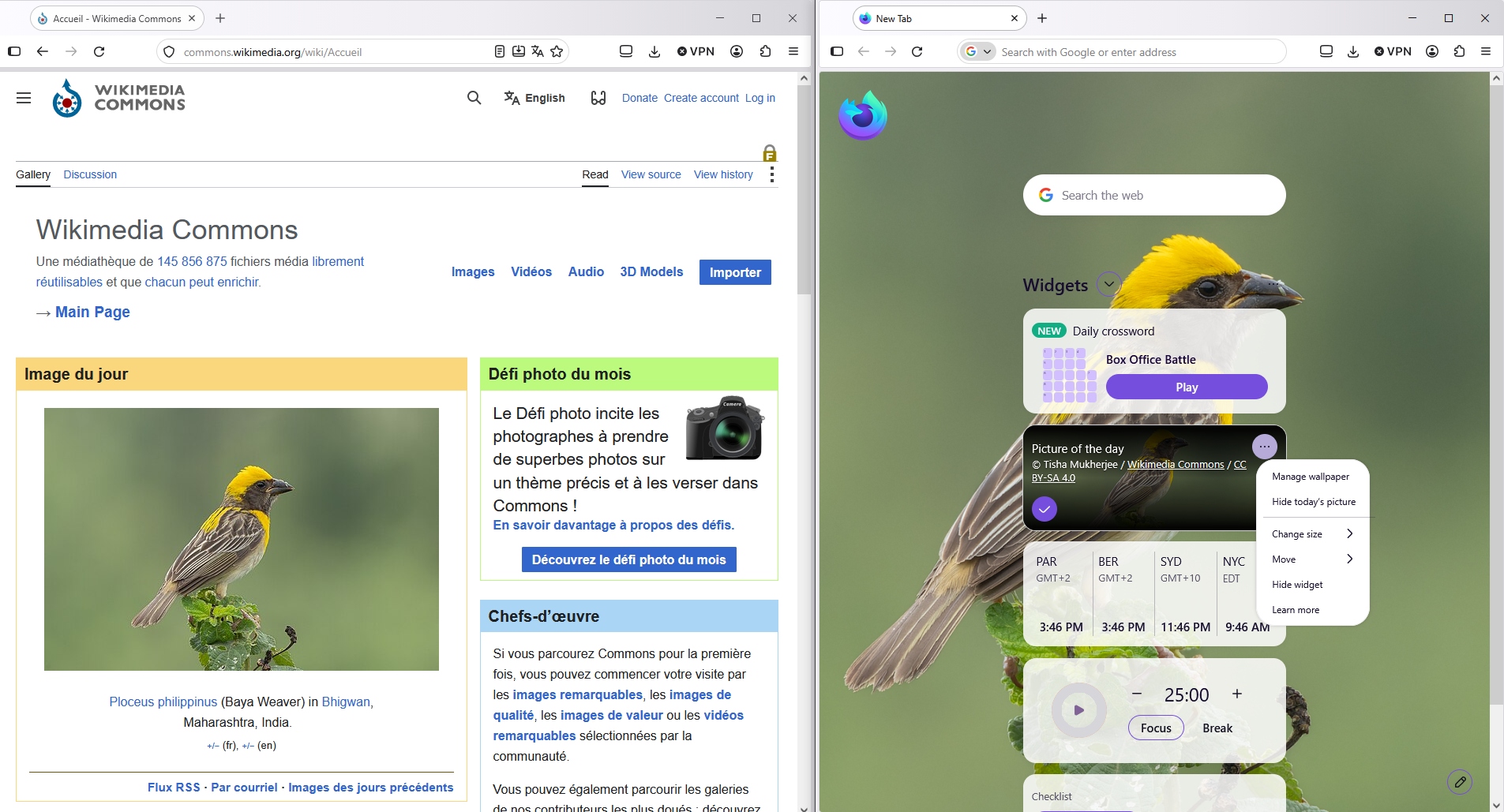1504x812 pixels.
Task: Collapse the Widgets section chevron
Action: 1109,284
